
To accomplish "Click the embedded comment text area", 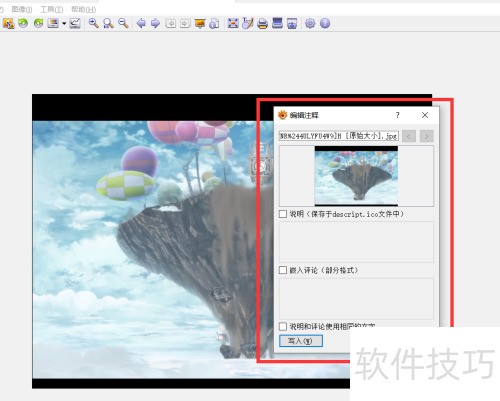I will pos(356,298).
